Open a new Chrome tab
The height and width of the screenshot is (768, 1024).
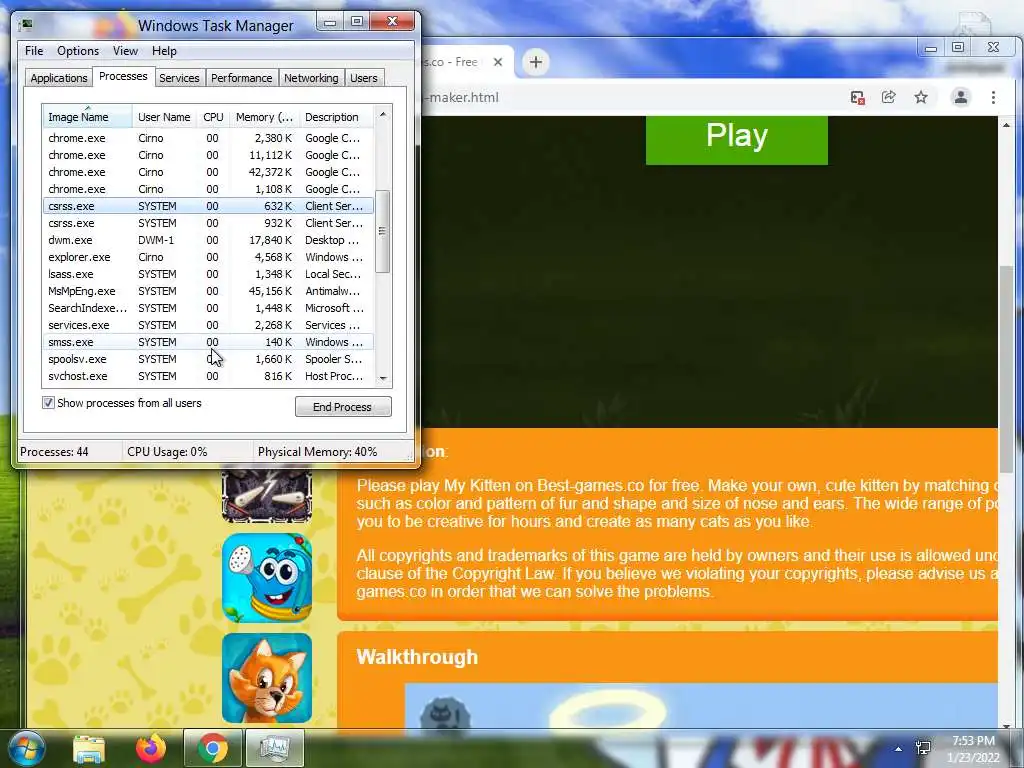tap(536, 62)
